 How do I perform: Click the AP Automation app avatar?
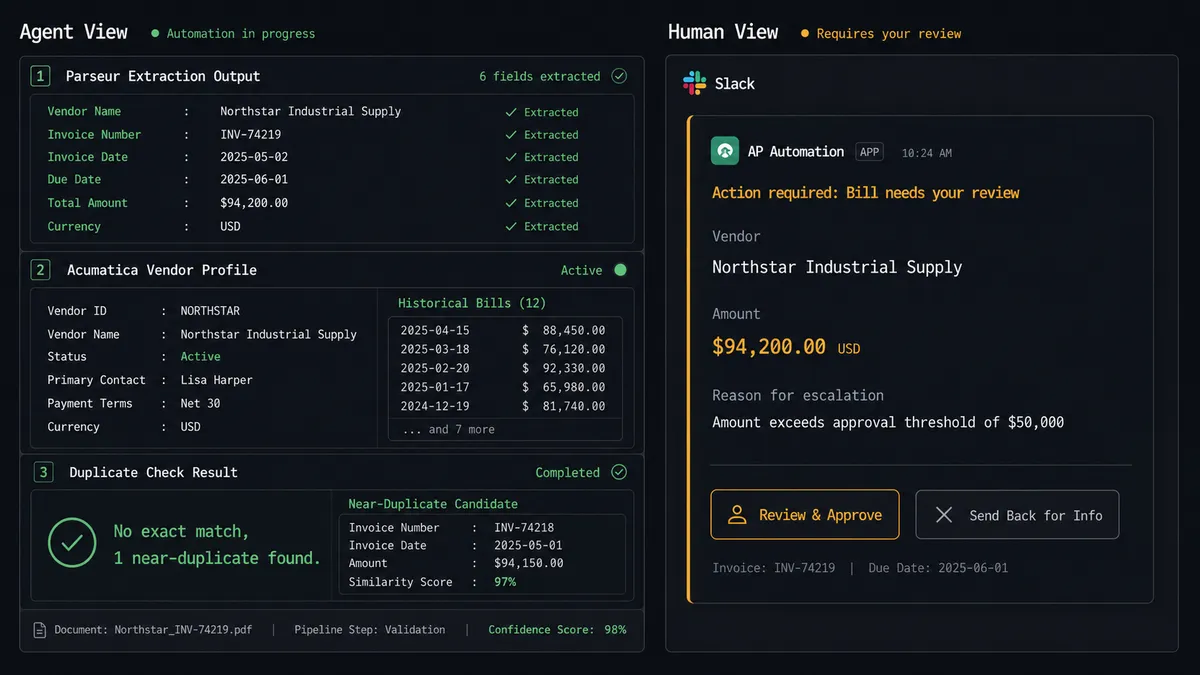pyautogui.click(x=725, y=151)
